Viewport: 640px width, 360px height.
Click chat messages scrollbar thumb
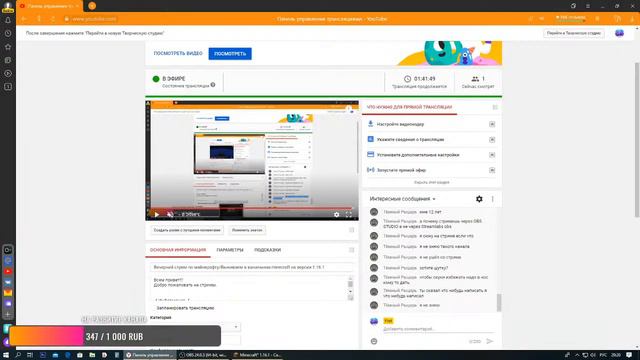click(499, 302)
